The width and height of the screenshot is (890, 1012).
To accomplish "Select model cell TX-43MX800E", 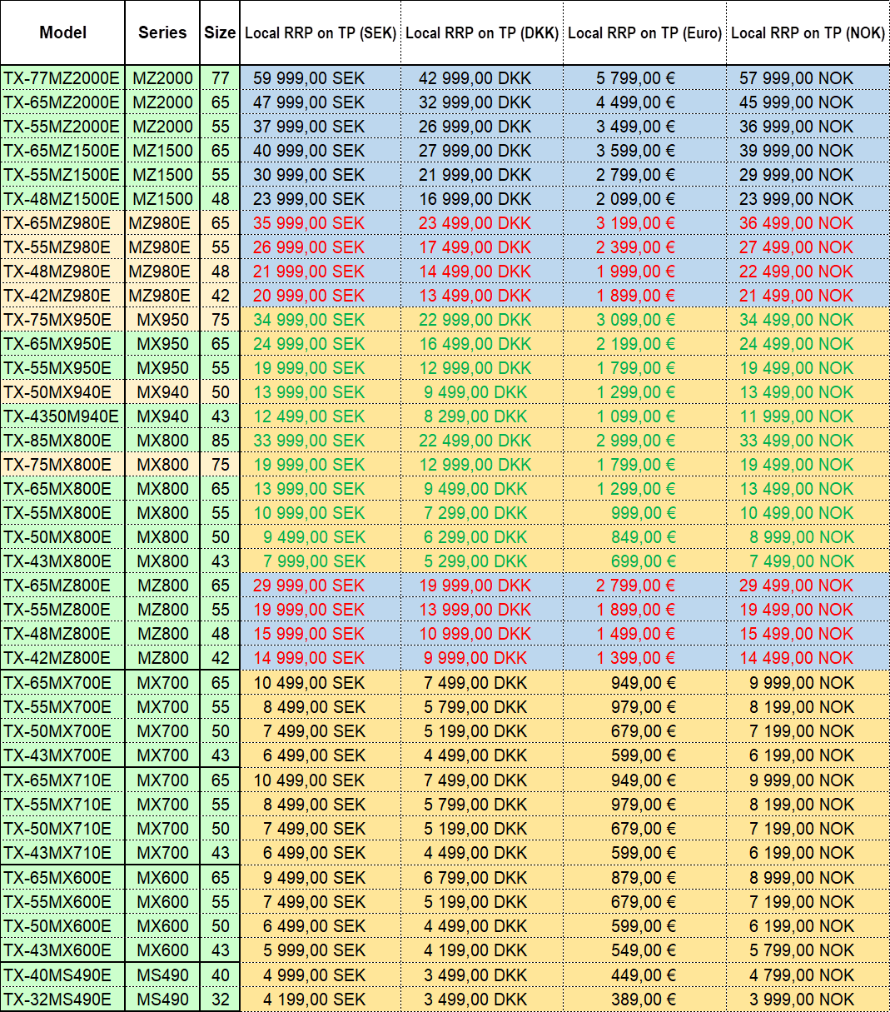I will coord(63,562).
